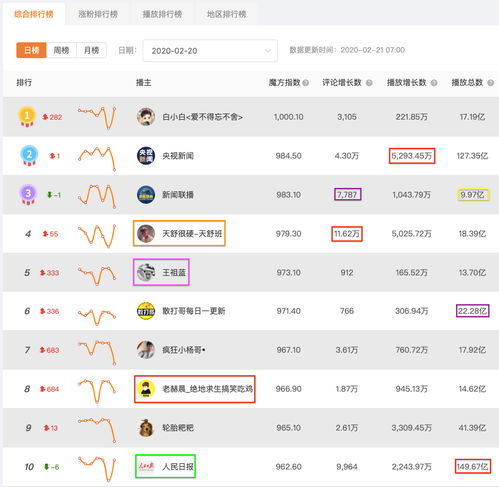This screenshot has height=487, width=499.
Task: Select the 月榜 monthly ranking button
Action: point(91,50)
